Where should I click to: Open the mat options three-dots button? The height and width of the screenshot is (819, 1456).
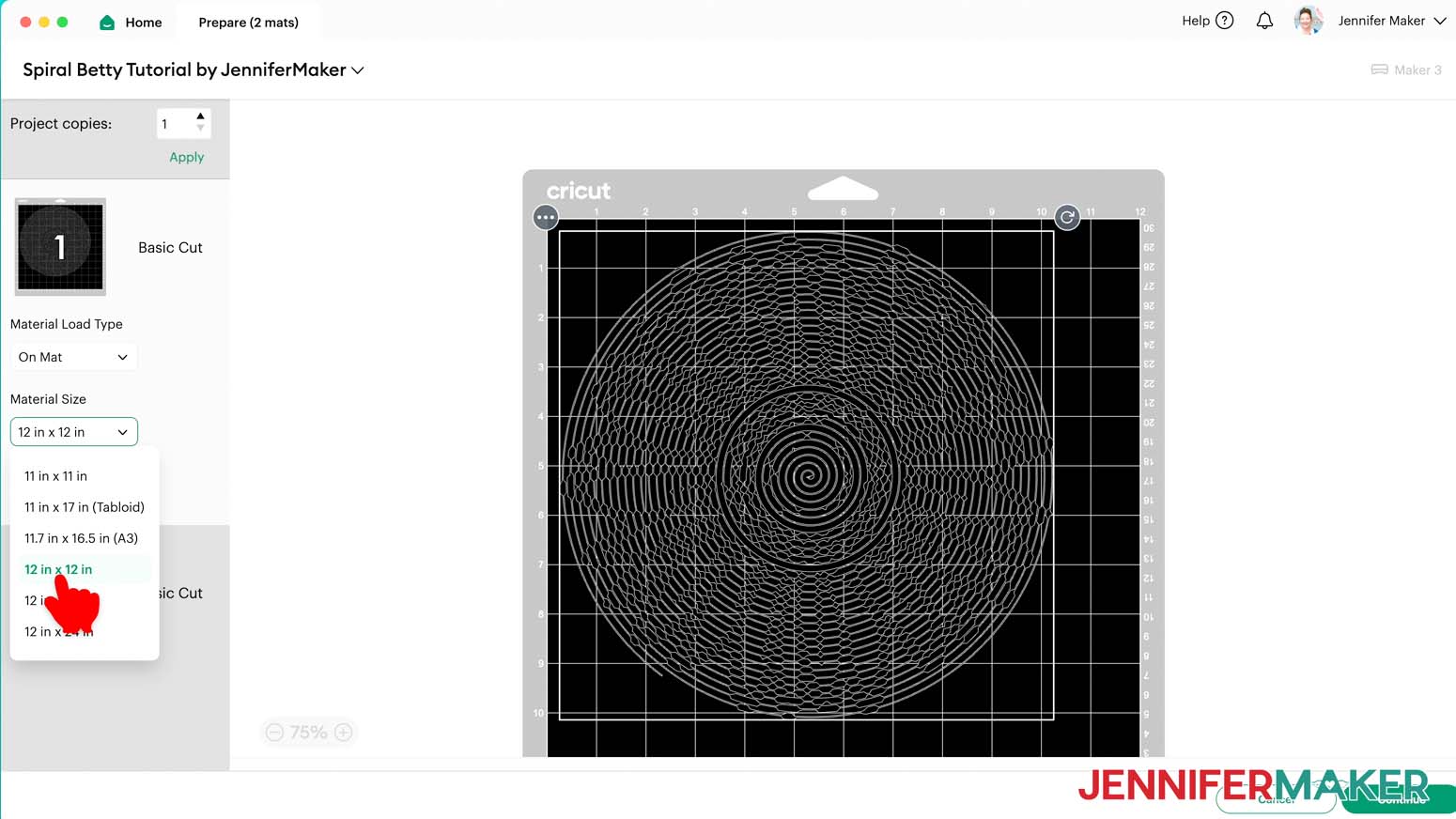[545, 217]
